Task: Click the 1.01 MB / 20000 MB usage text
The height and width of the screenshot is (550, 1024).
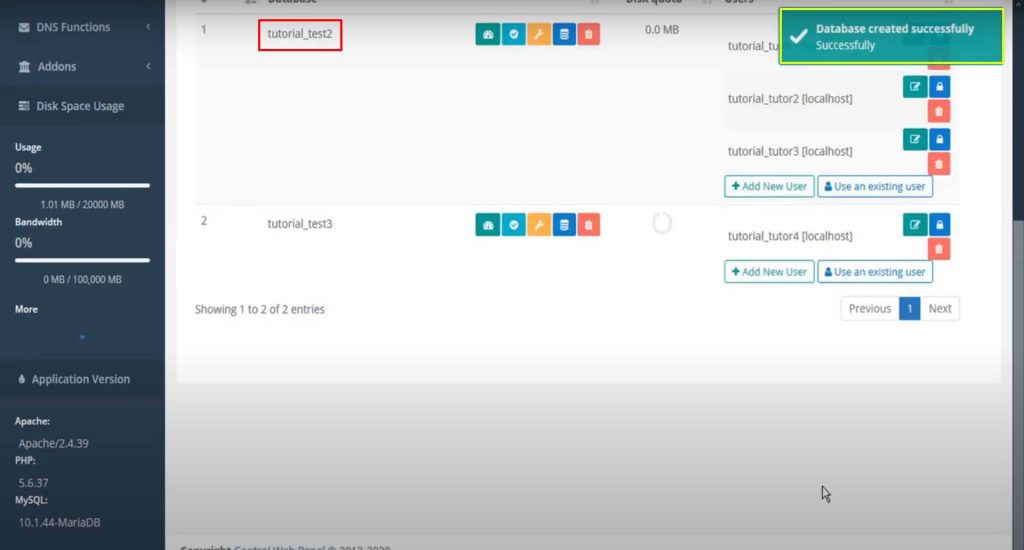Action: (x=82, y=204)
